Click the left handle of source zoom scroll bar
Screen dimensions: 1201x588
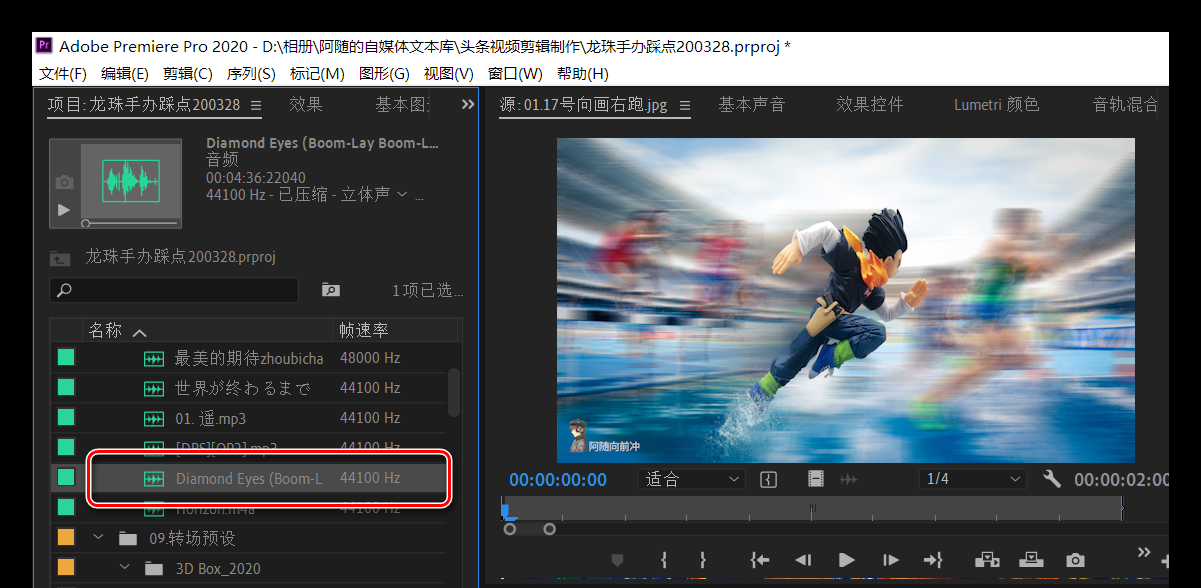(510, 529)
